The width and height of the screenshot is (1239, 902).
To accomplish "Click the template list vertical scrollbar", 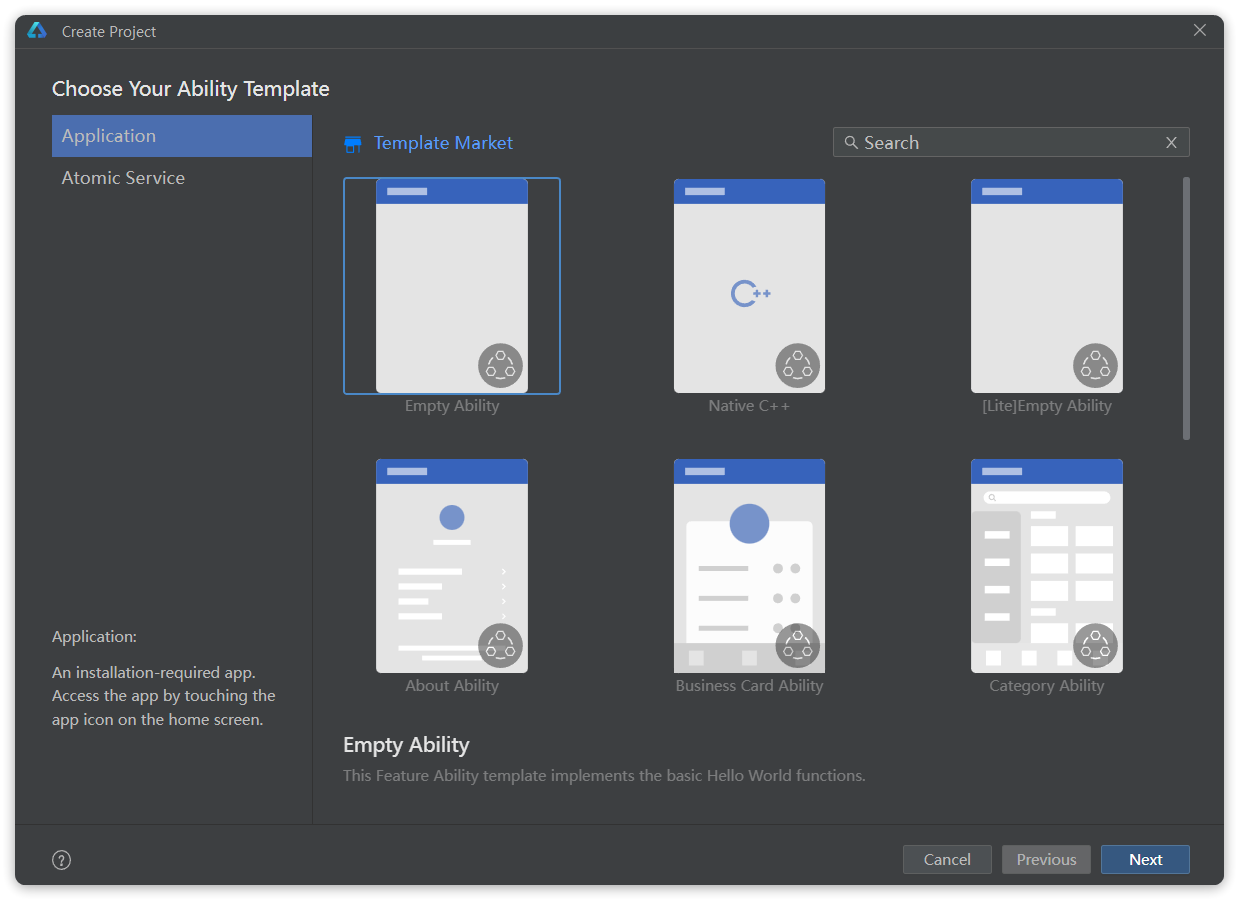I will click(x=1186, y=308).
